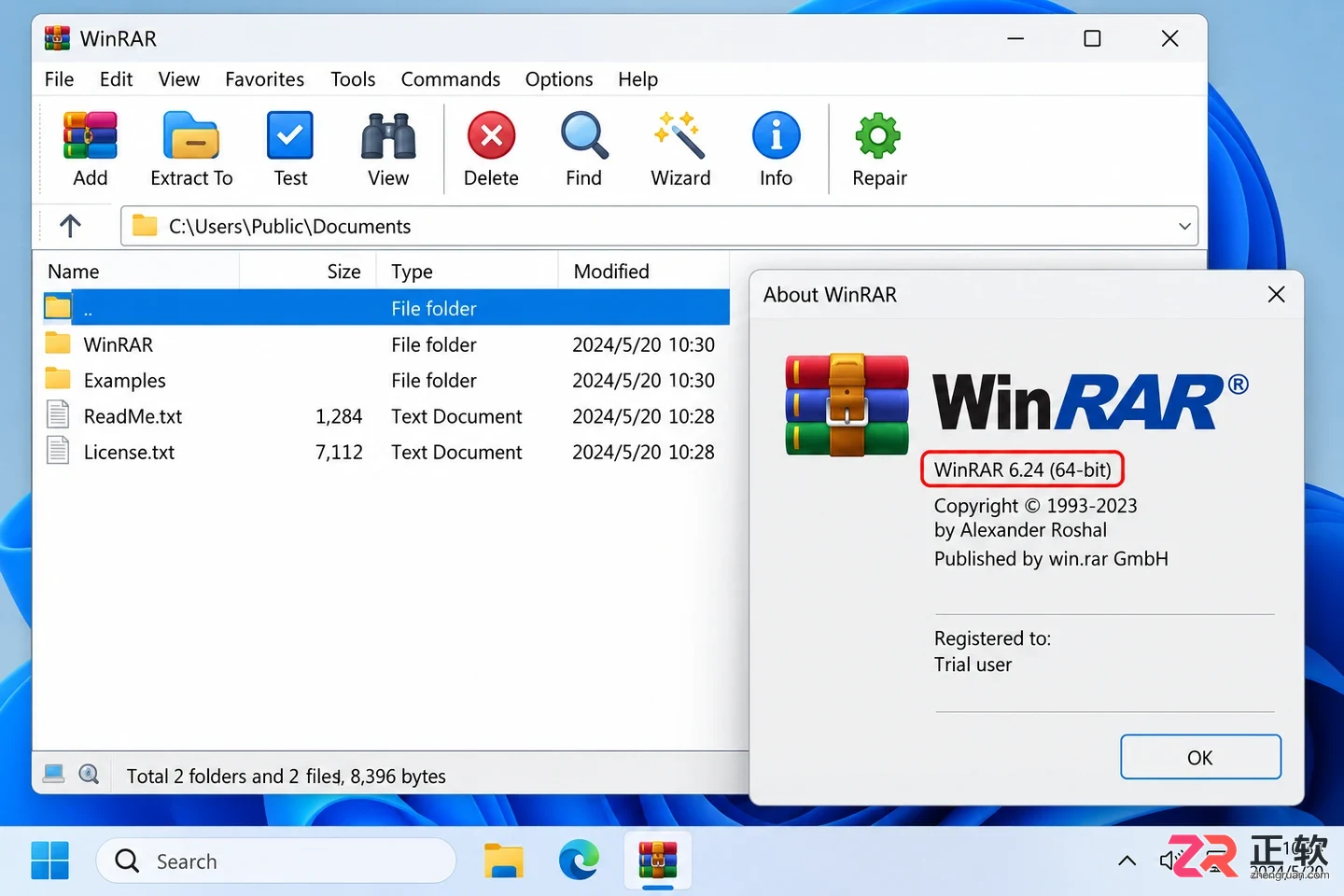Click the Repair gear icon
The width and height of the screenshot is (1344, 896).
tap(879, 147)
